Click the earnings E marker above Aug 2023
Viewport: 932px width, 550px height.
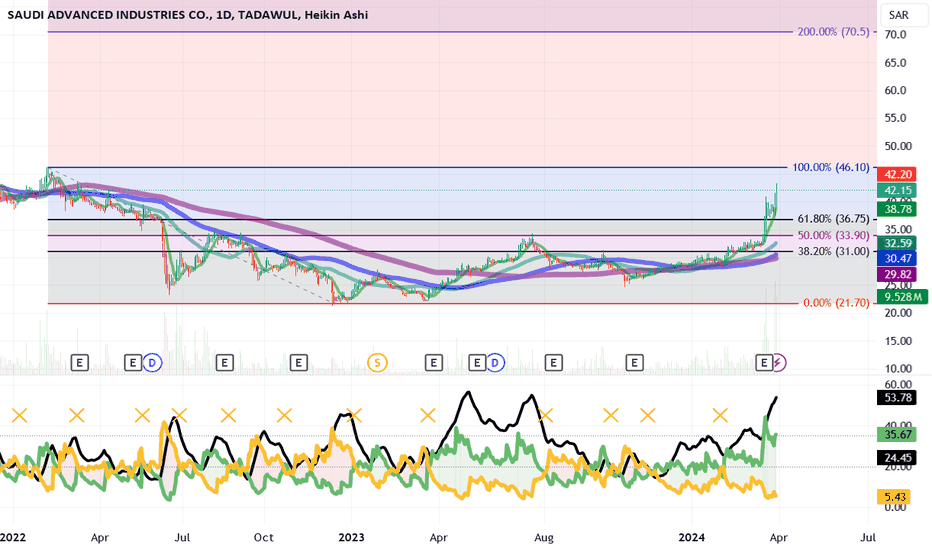click(x=553, y=362)
